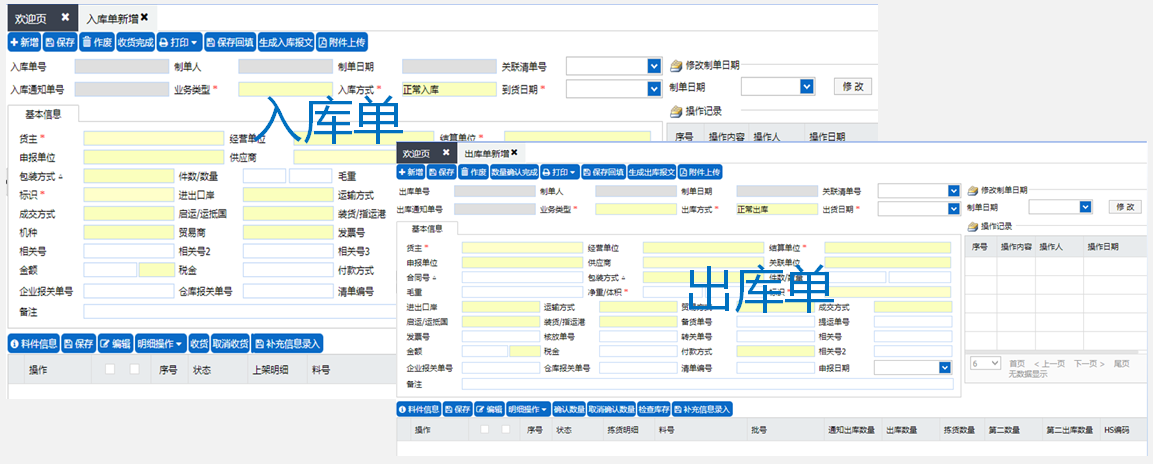Viewport: 1153px width, 464px height.
Task: Click 编辑 in 入库单 detail toolbar
Action: (x=115, y=343)
